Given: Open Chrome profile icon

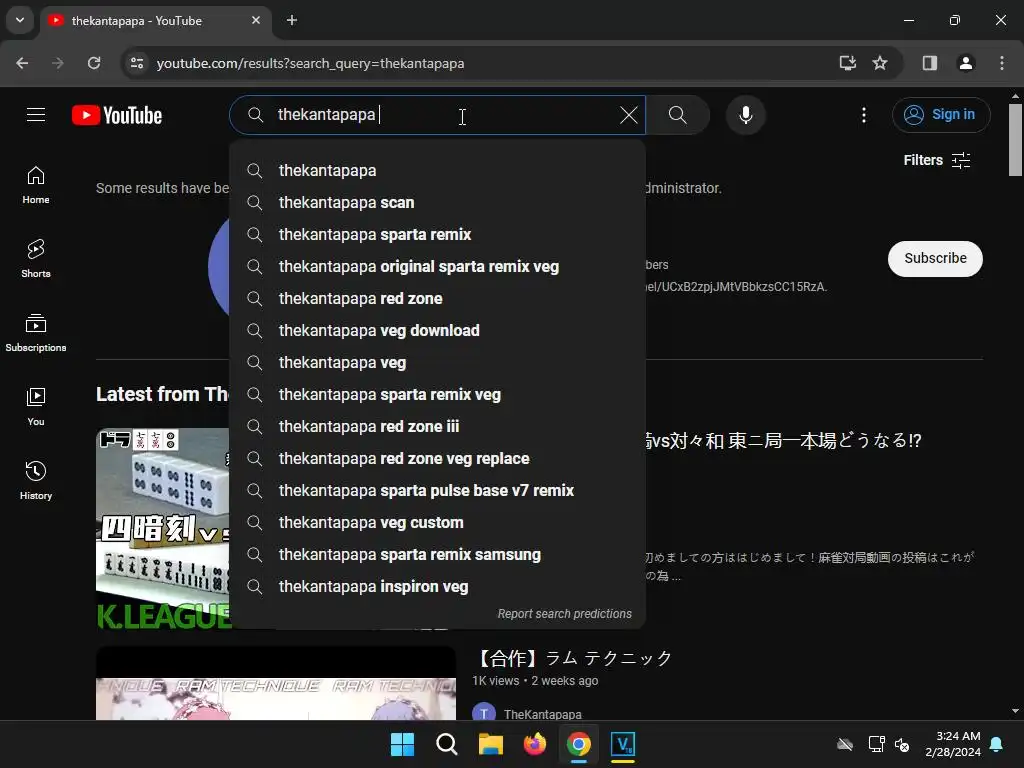Looking at the screenshot, I should click(965, 63).
